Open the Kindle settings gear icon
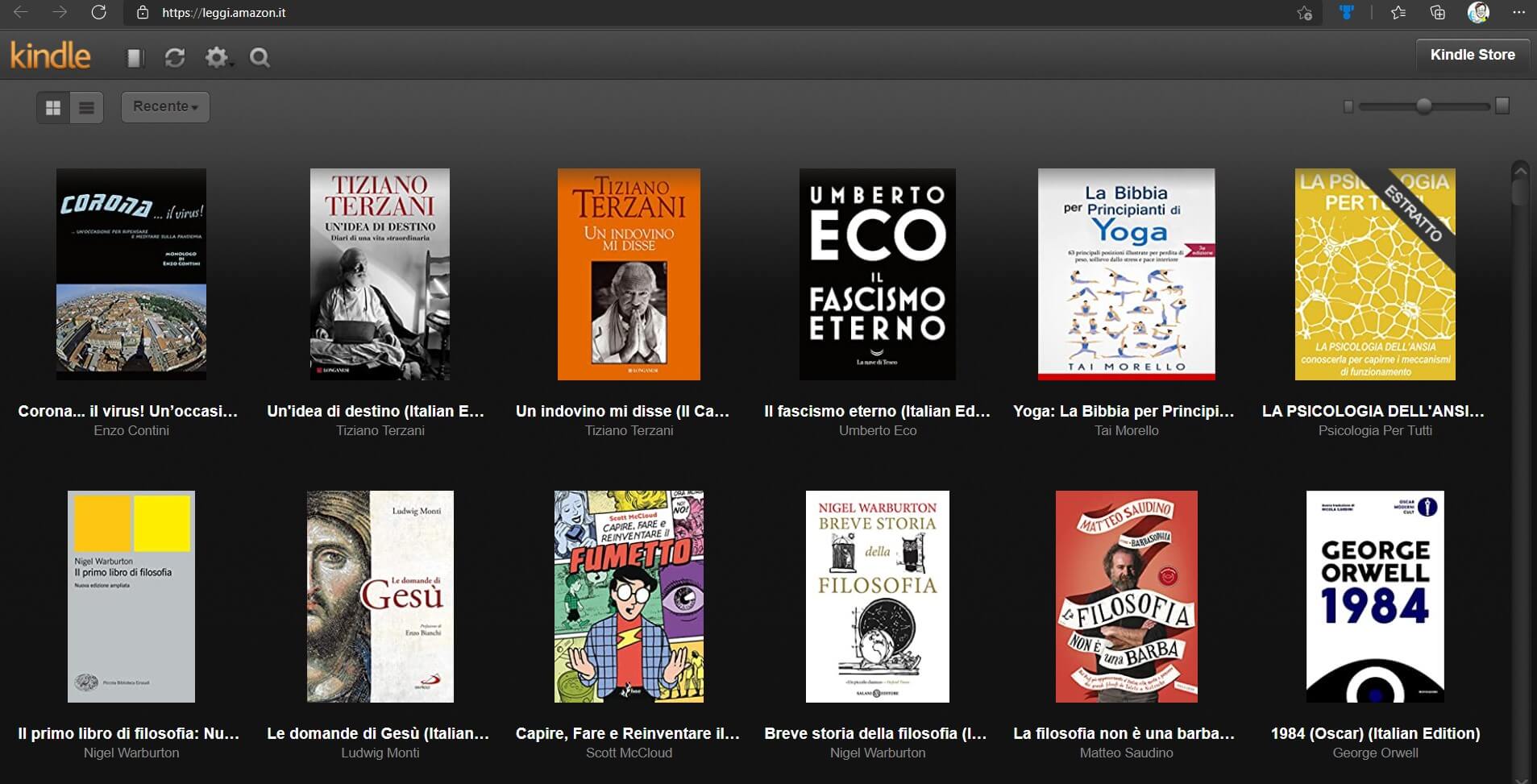The image size is (1537, 784). click(217, 57)
